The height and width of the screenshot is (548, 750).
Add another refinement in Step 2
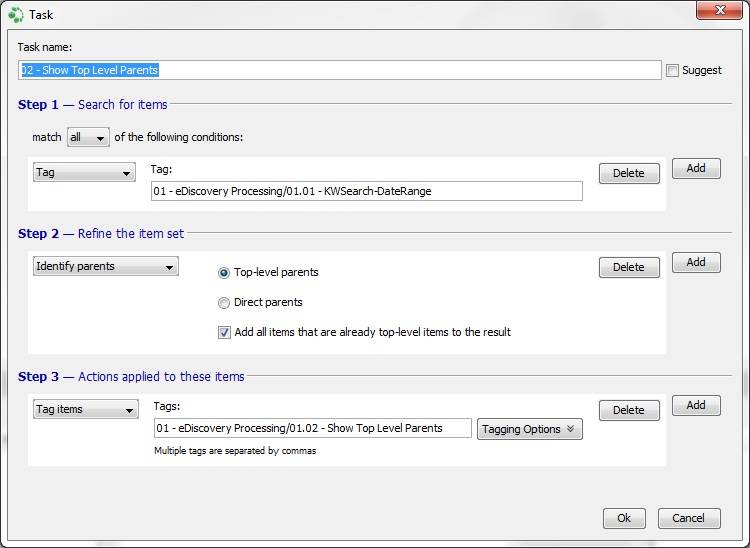click(x=696, y=263)
